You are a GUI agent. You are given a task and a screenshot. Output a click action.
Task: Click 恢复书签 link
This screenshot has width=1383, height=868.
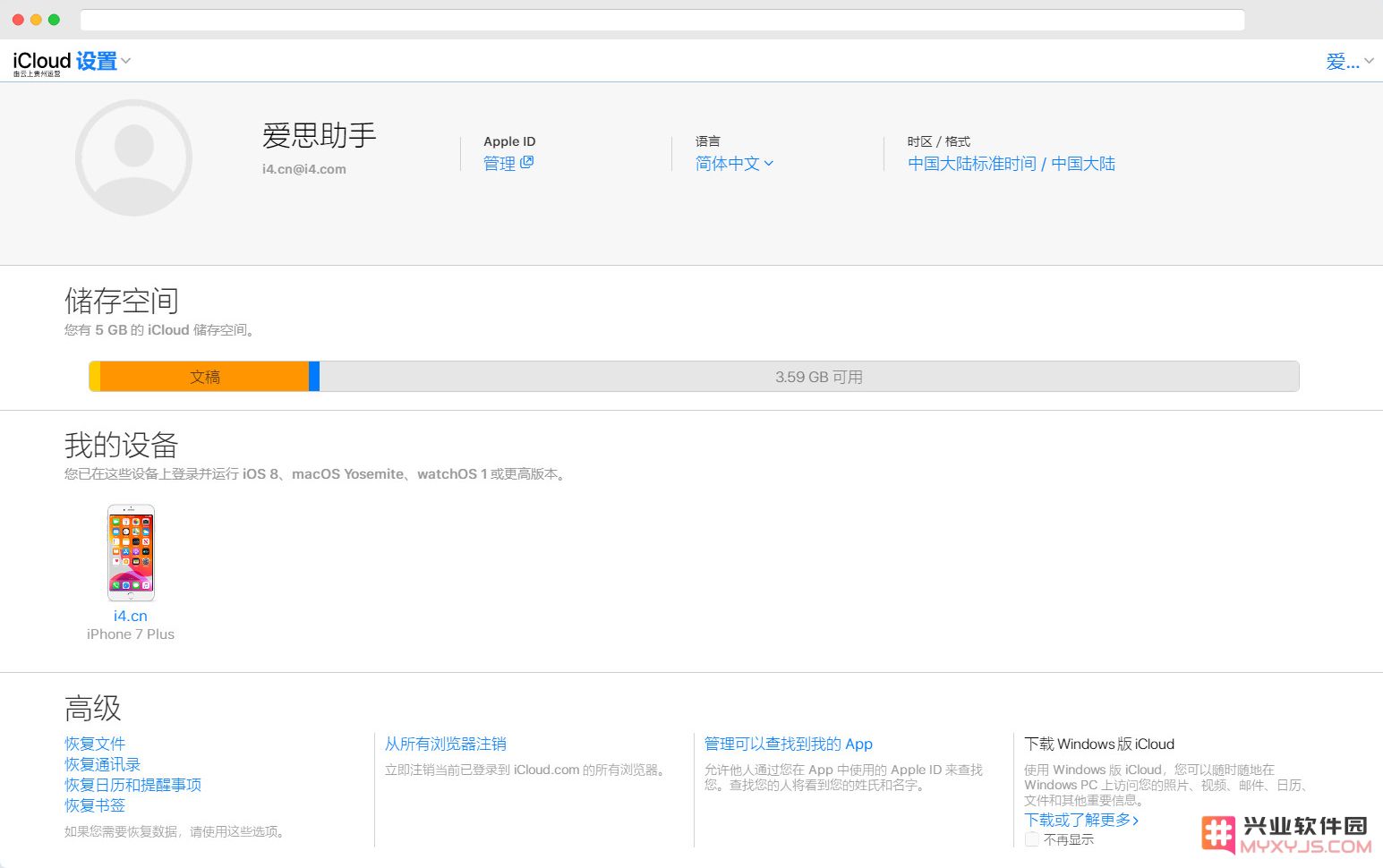coord(95,805)
